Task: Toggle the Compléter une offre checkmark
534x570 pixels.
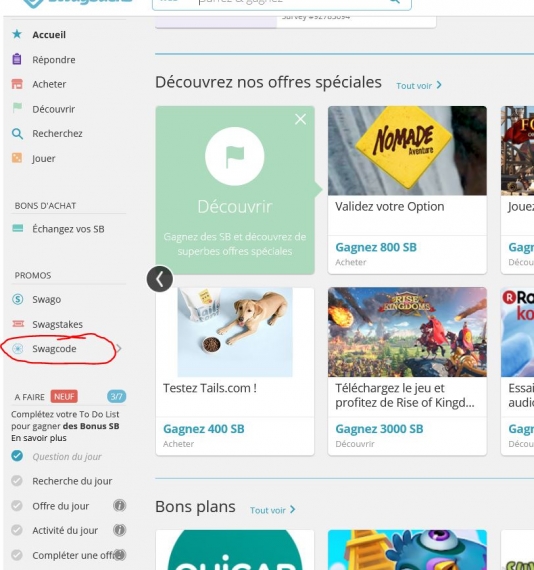Action: point(17,555)
